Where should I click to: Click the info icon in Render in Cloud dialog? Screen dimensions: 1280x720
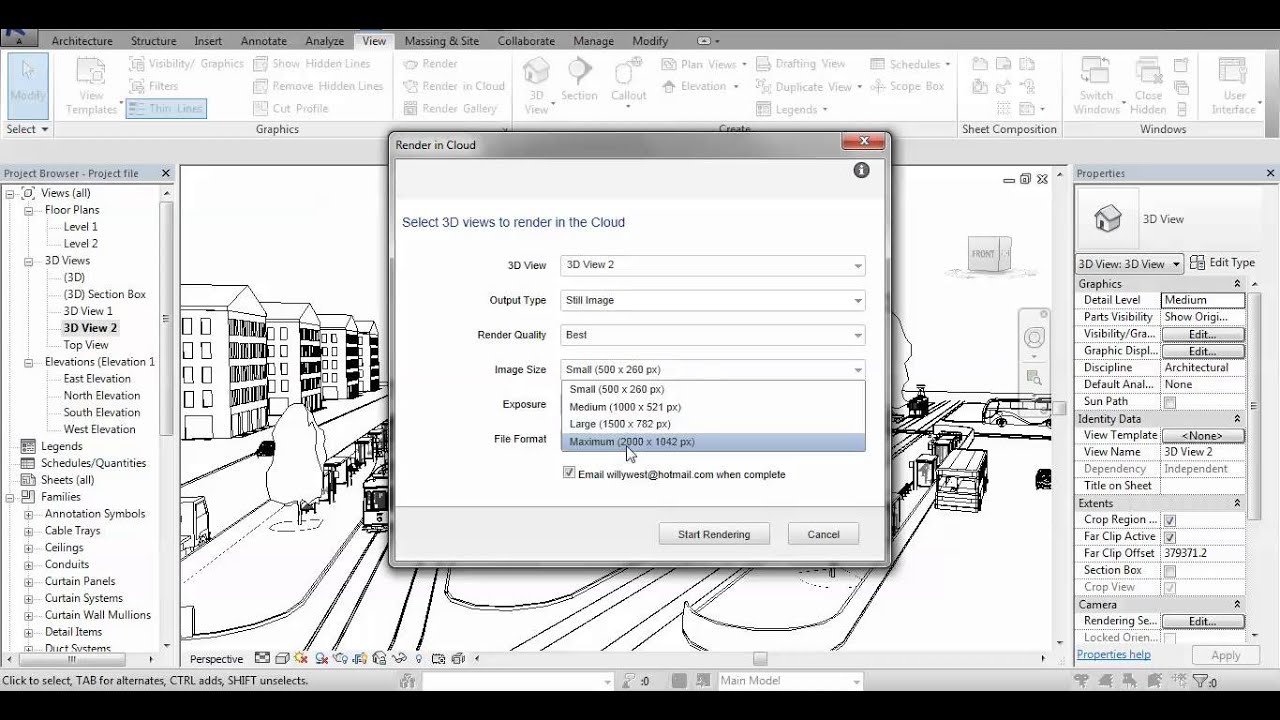point(861,170)
